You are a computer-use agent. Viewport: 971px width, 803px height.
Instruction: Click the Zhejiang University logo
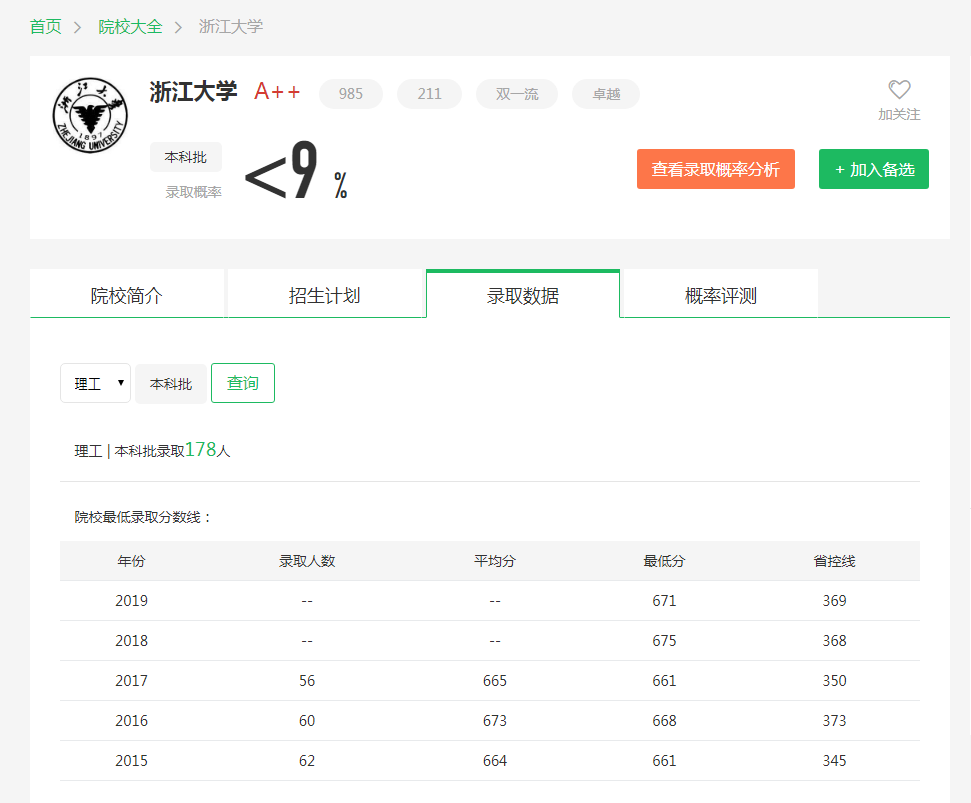coord(90,115)
